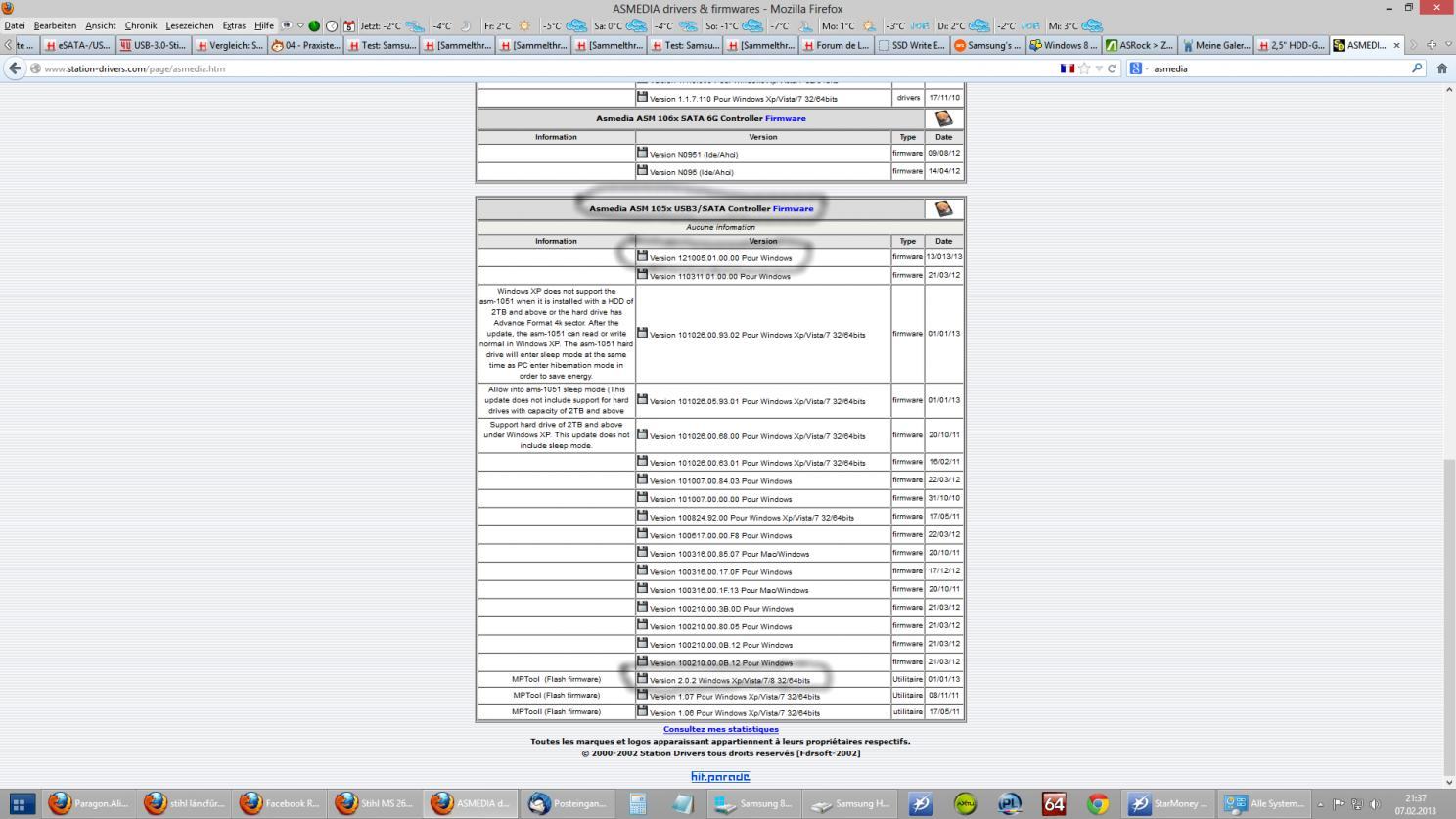The height and width of the screenshot is (819, 1456).
Task: Open Google Chrome from the taskbar
Action: (1098, 803)
